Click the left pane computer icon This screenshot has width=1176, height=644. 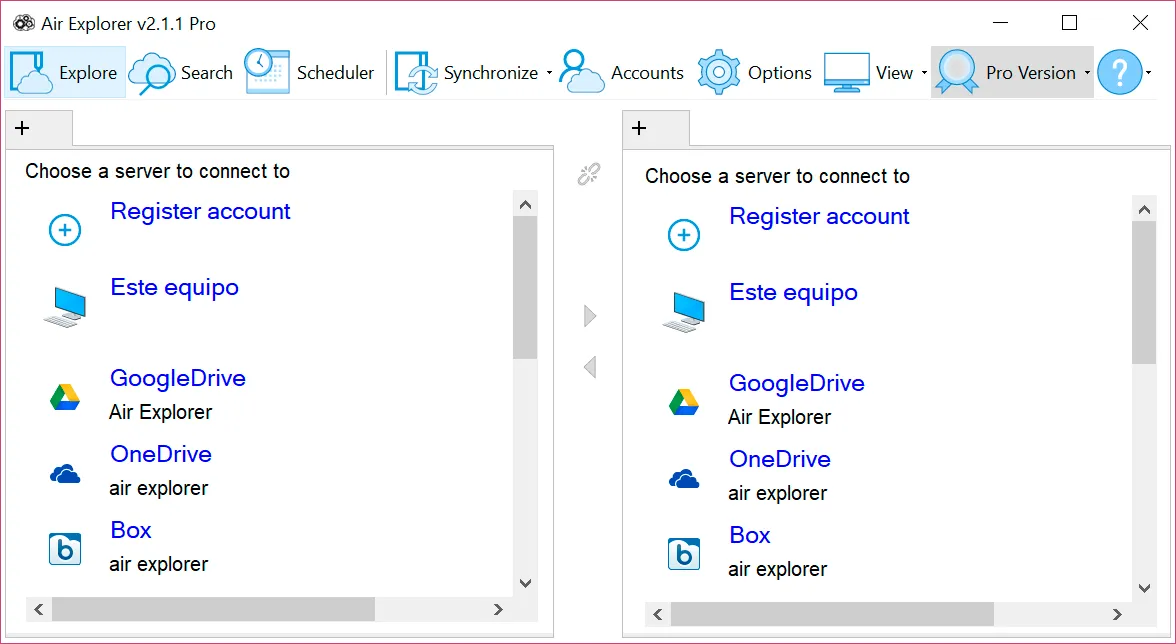pos(65,308)
